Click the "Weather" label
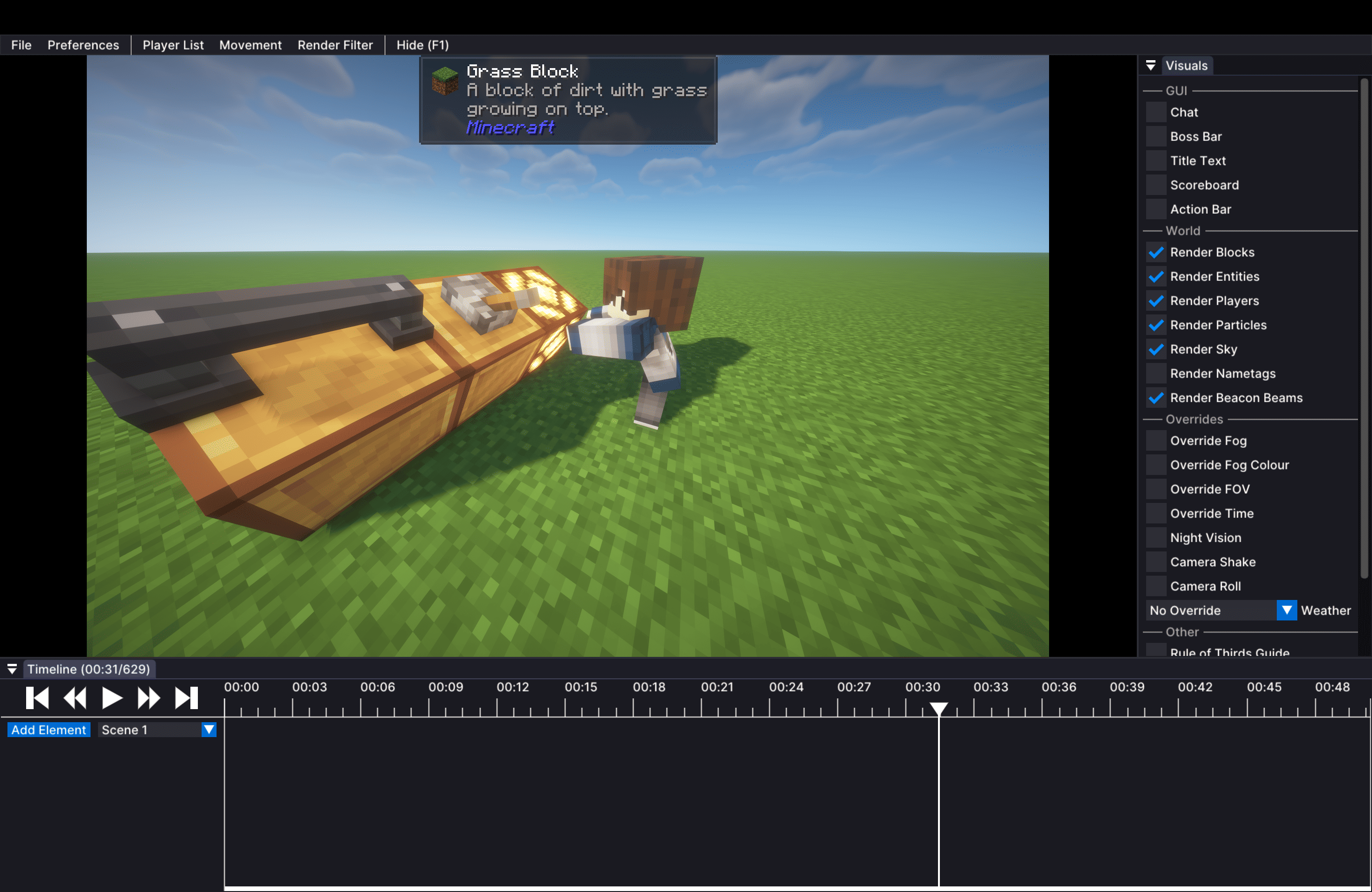Screen dimensions: 1372x892 tap(1325, 610)
